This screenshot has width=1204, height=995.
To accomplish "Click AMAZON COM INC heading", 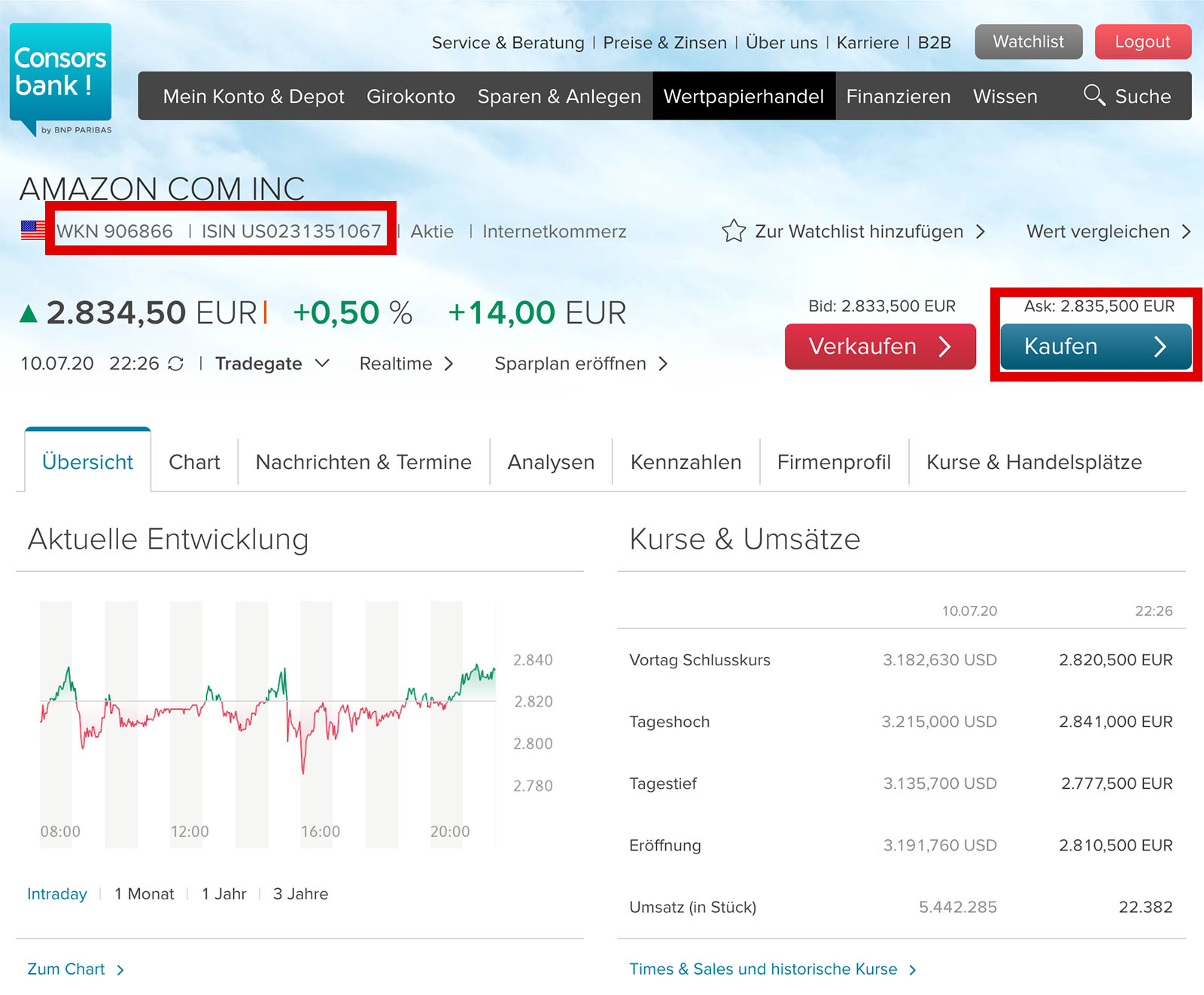I will tap(163, 188).
